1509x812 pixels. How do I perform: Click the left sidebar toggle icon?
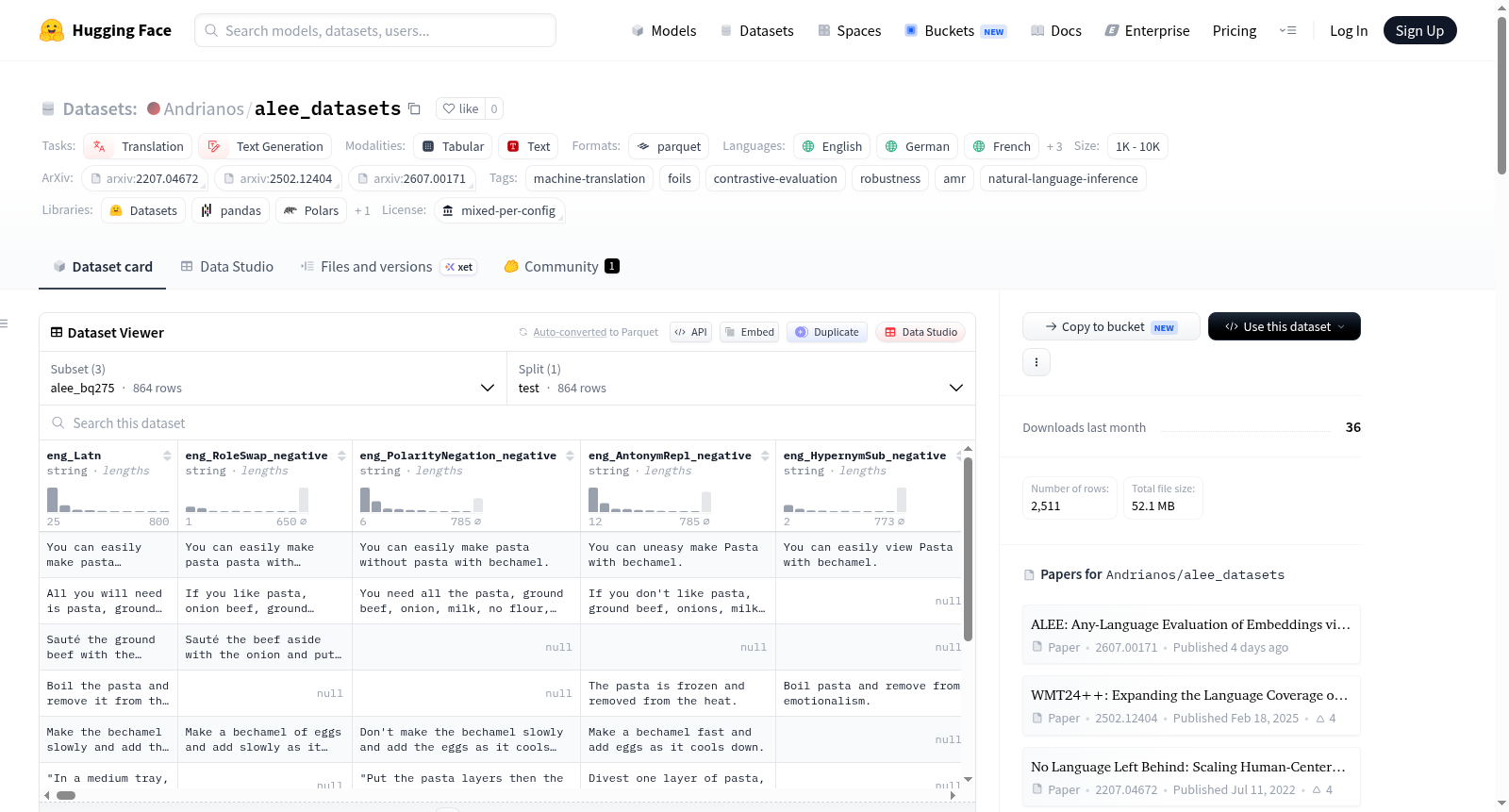[x=4, y=323]
